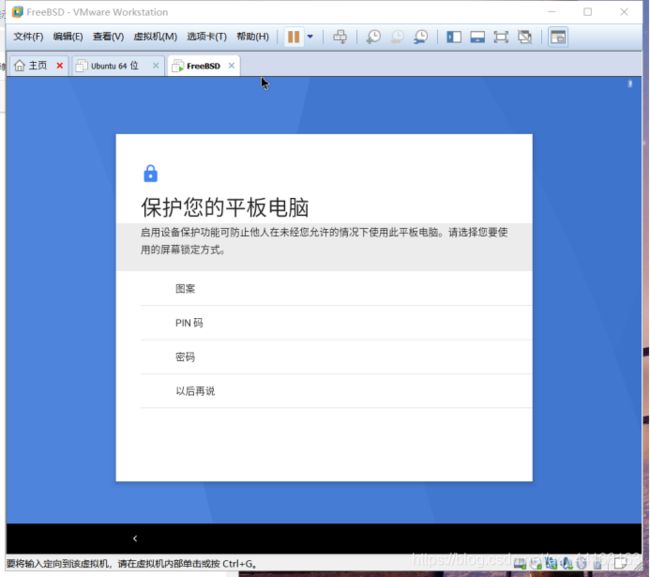
Task: Open the snapshot manager
Action: point(421,37)
